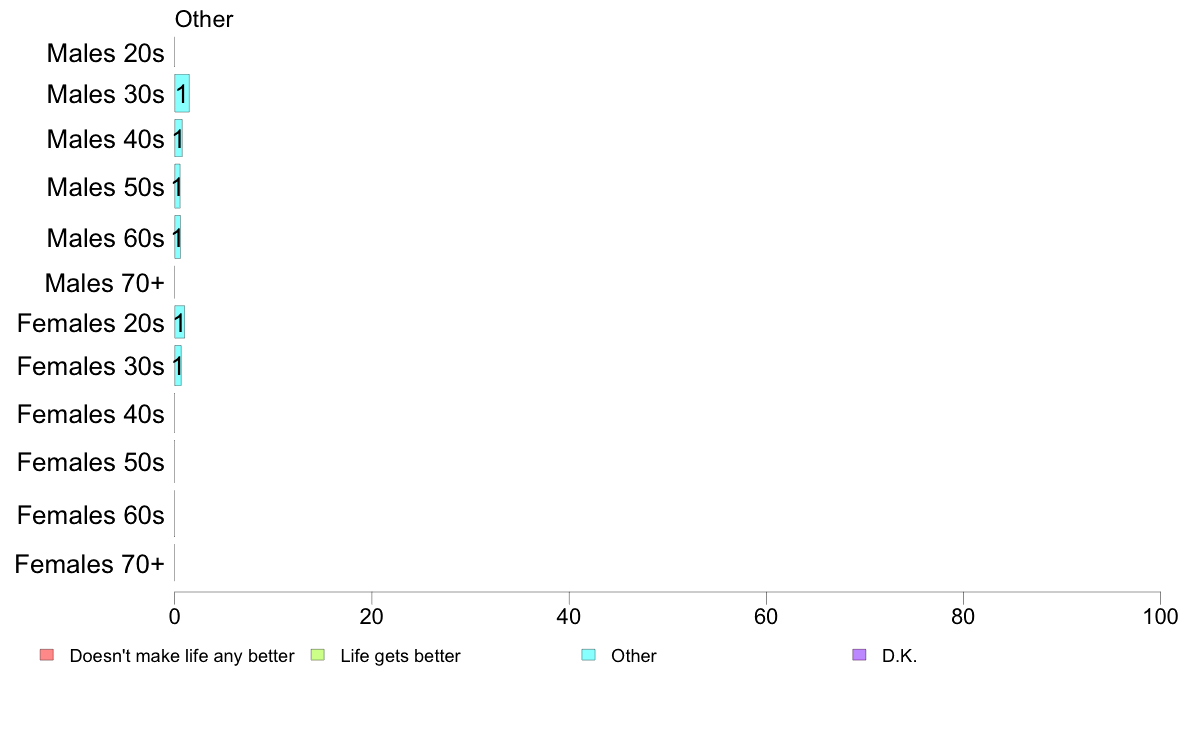This screenshot has height=736, width=1188.
Task: Click the cyan bar for Females 30s
Action: [178, 366]
